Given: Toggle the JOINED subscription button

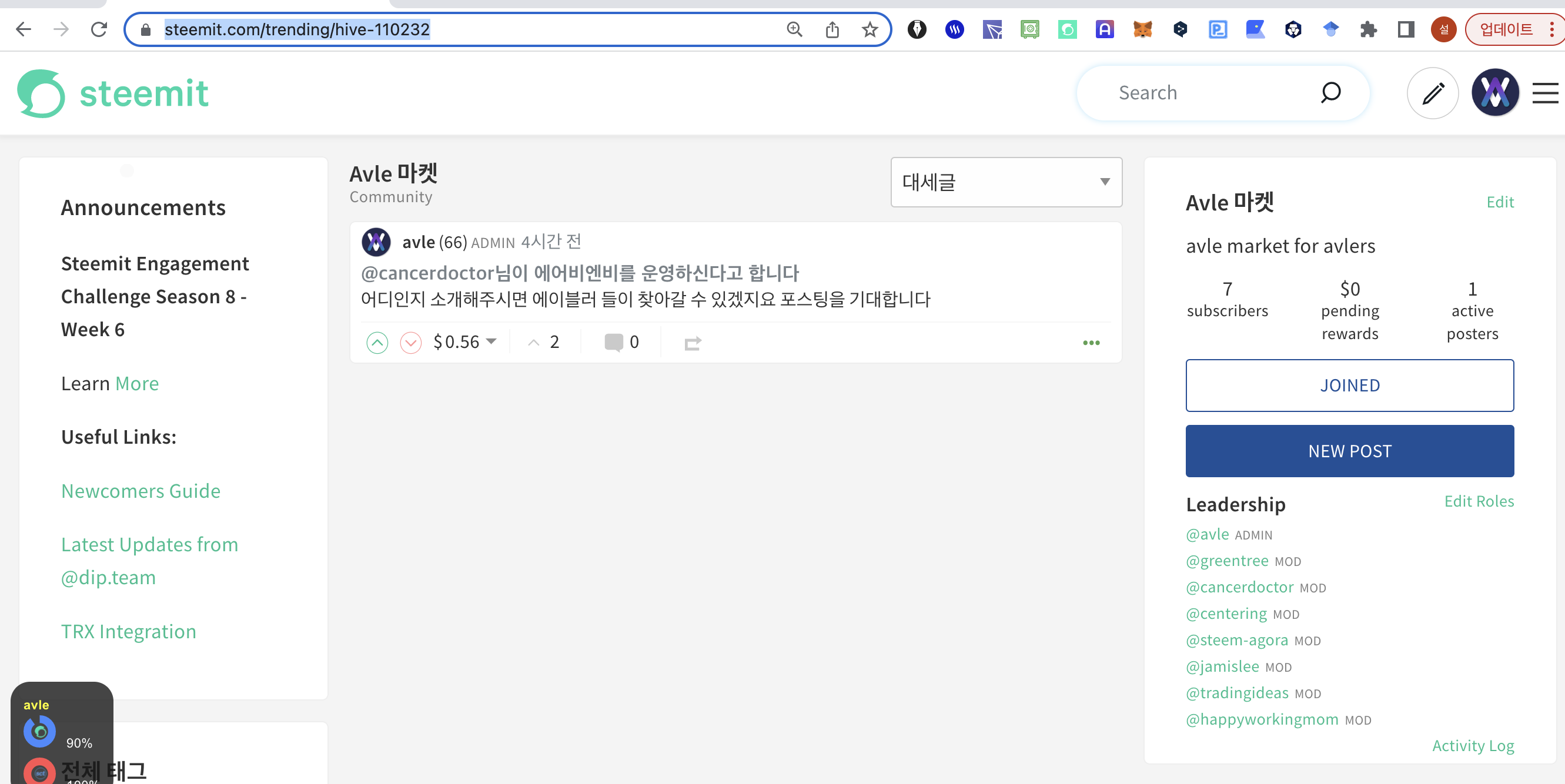Looking at the screenshot, I should click(1349, 385).
